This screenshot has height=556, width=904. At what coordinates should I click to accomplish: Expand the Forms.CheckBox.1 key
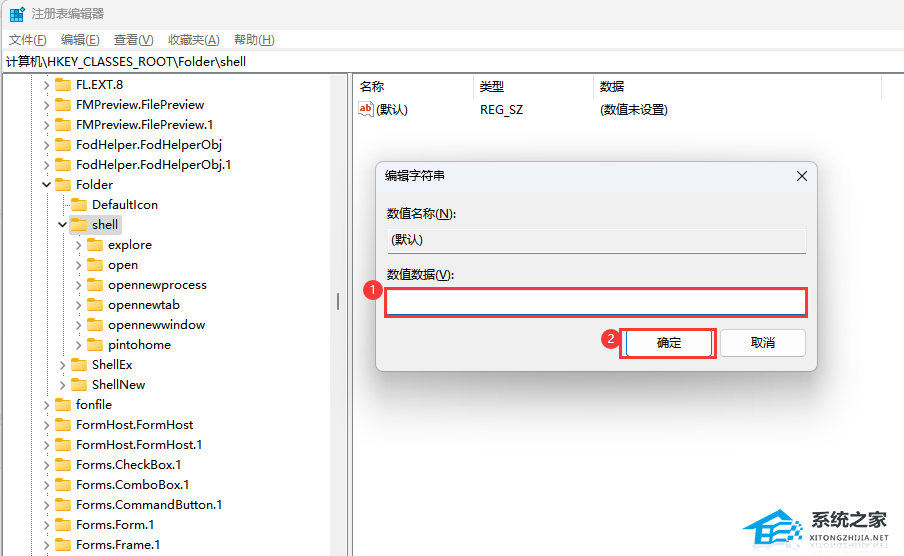coord(46,465)
